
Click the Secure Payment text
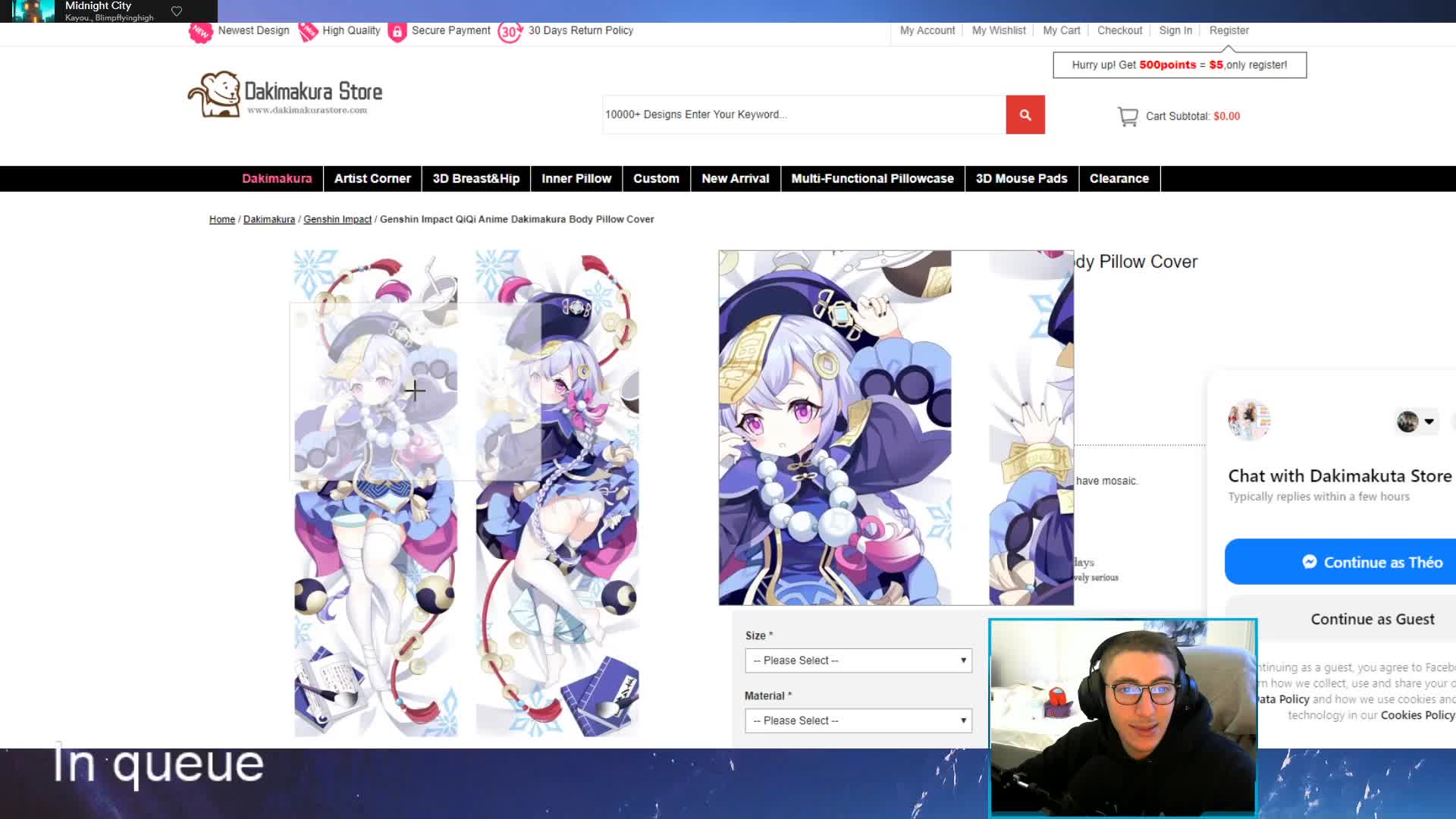(x=451, y=30)
